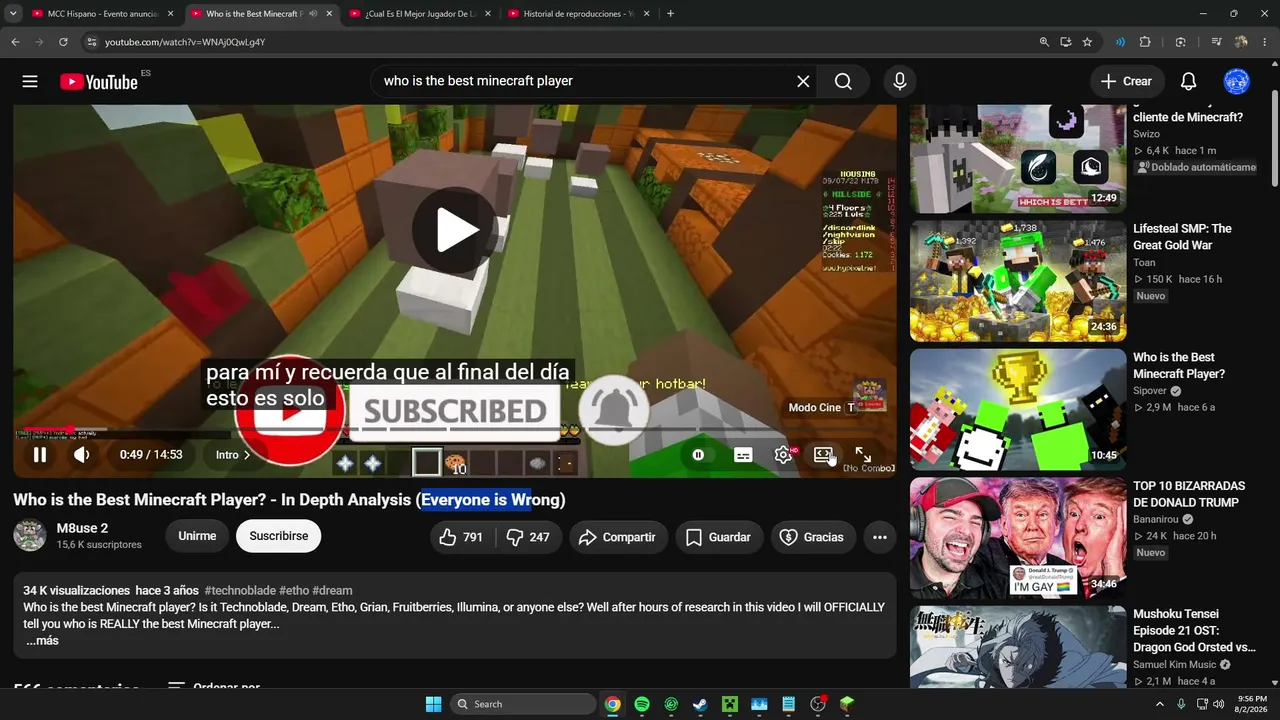Pause the video from the player bar
This screenshot has width=1280, height=720.
click(40, 455)
